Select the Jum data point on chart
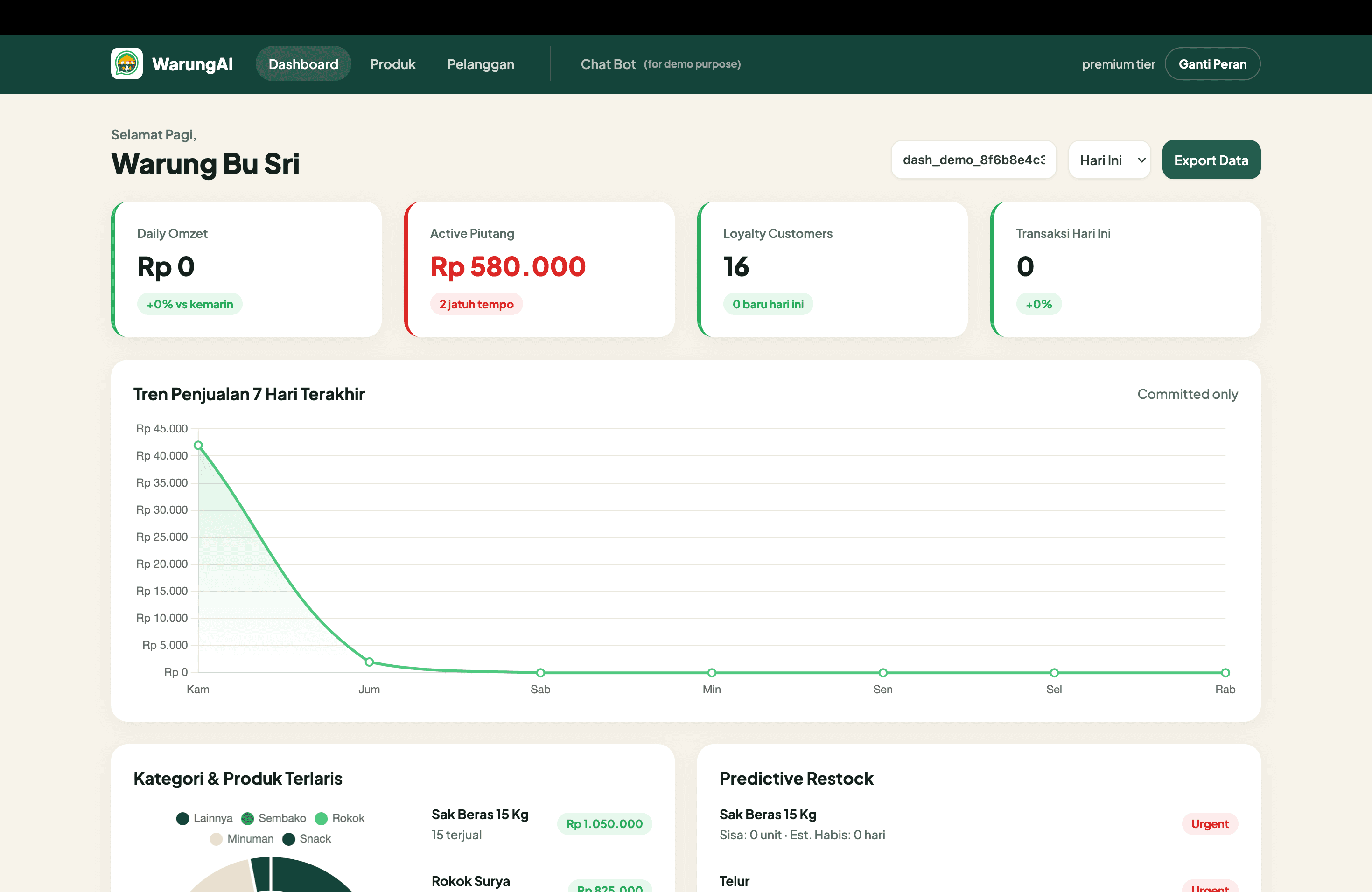The image size is (1372, 892). click(370, 662)
